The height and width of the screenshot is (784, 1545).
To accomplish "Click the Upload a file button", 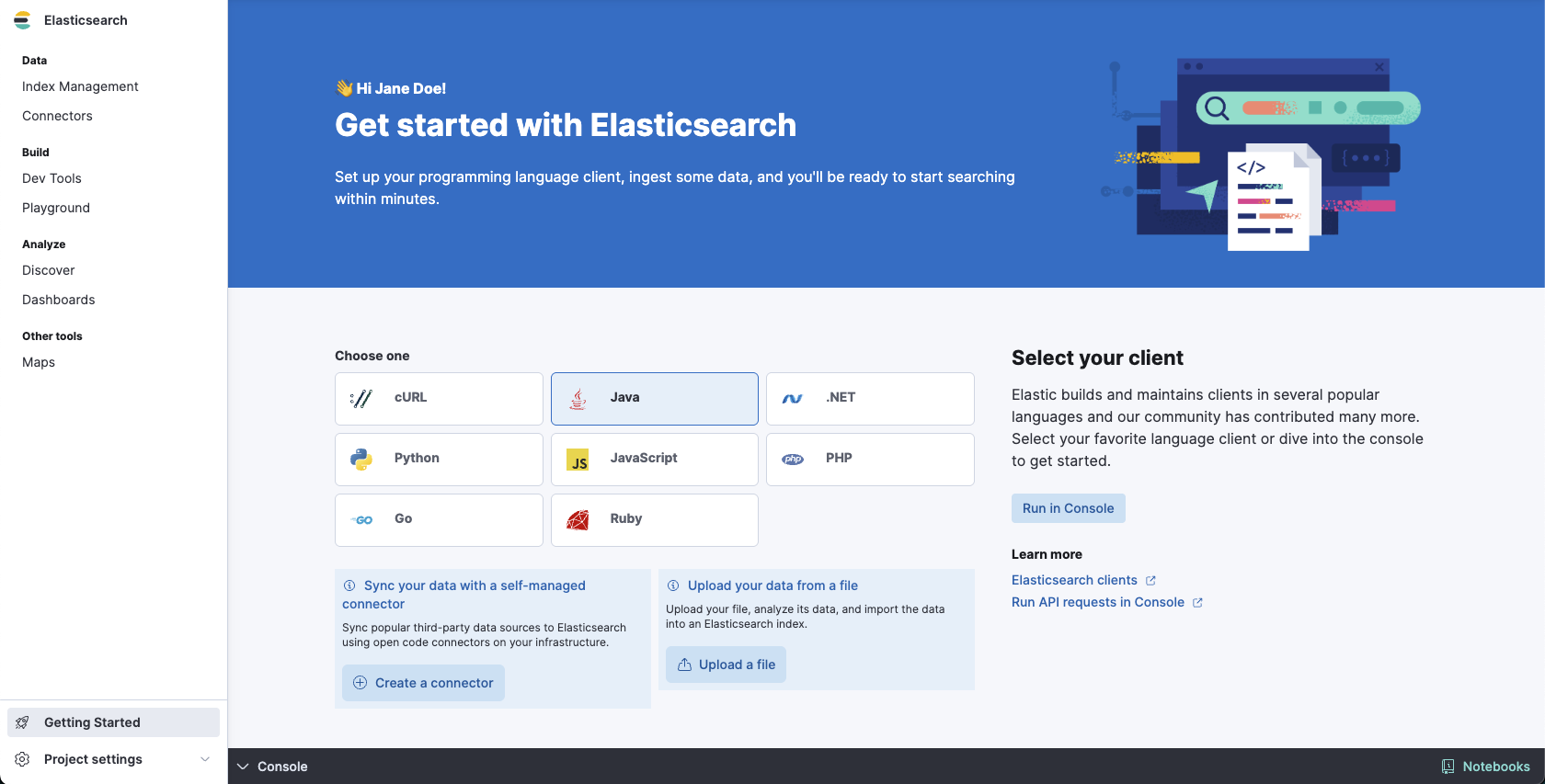I will point(726,665).
